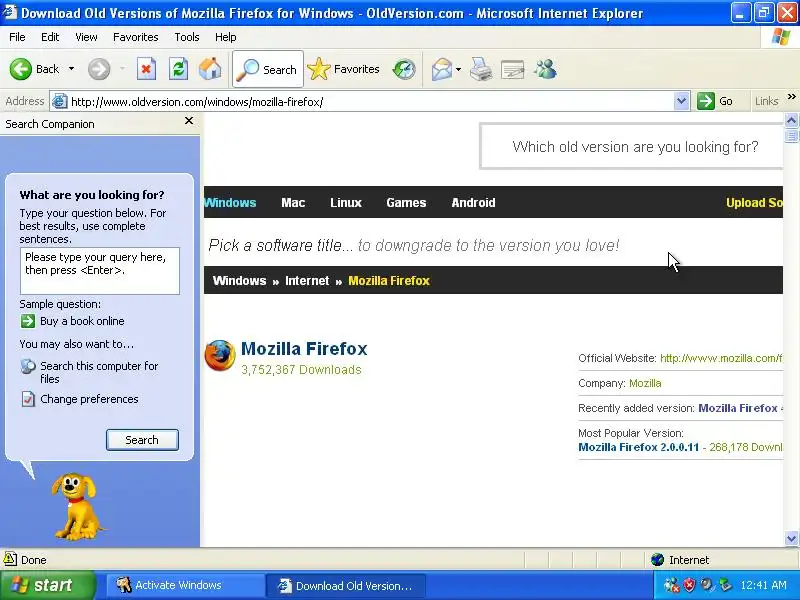800x600 pixels.
Task: Click the grayed Forward arrow button
Action: (99, 69)
